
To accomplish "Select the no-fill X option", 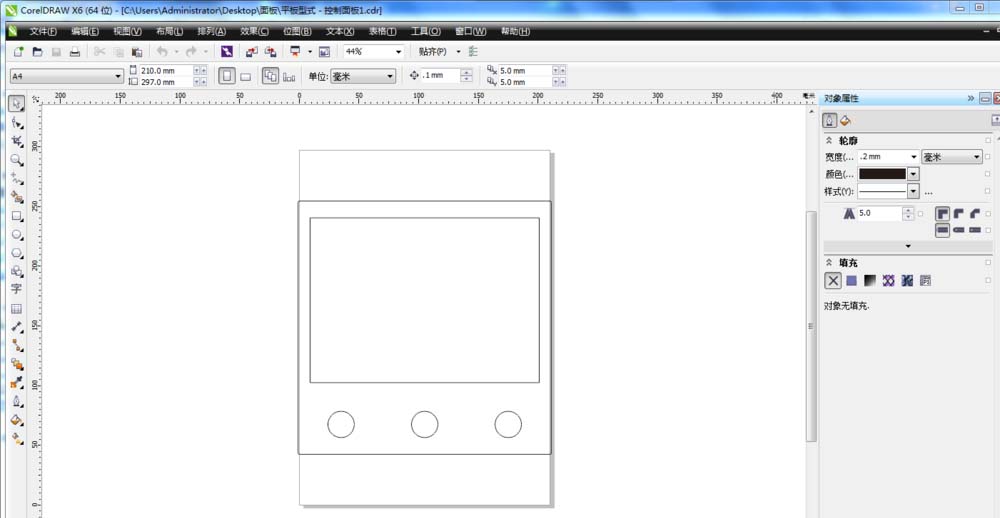I will (x=832, y=281).
